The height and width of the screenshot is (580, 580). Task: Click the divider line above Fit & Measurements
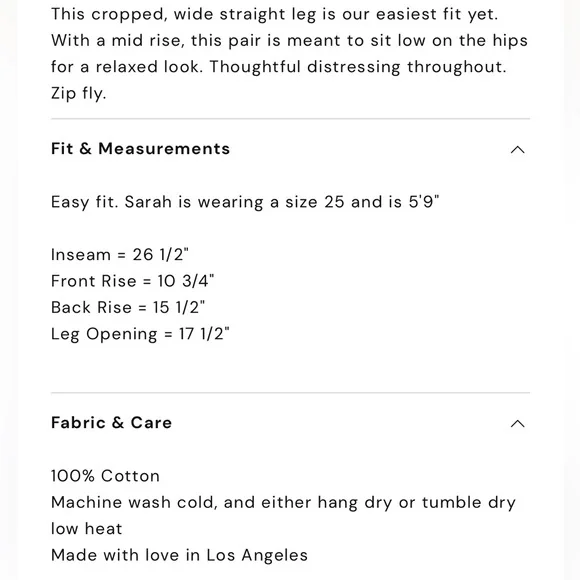tap(290, 119)
